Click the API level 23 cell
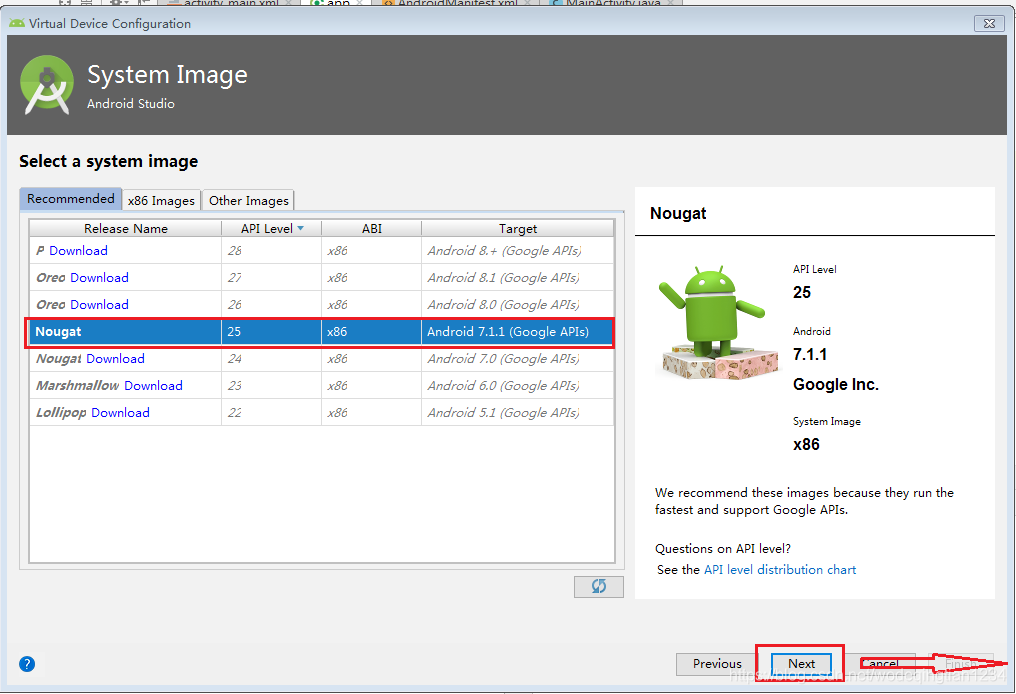 point(271,386)
